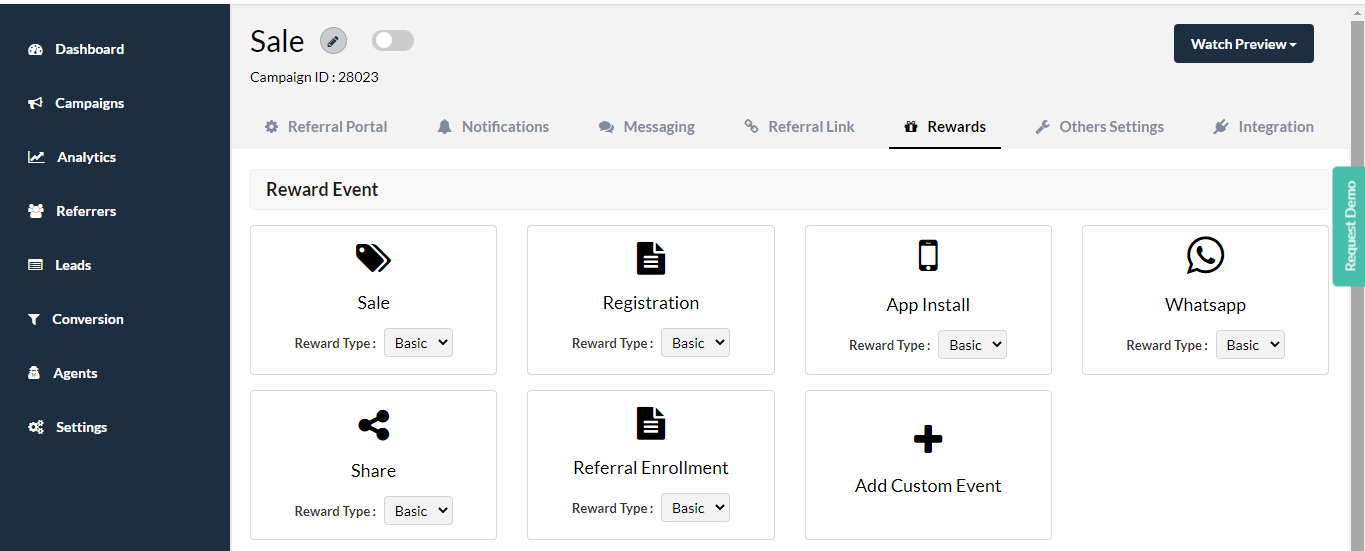The image size is (1365, 551).
Task: Click the App Install phone icon
Action: pyautogui.click(x=928, y=256)
